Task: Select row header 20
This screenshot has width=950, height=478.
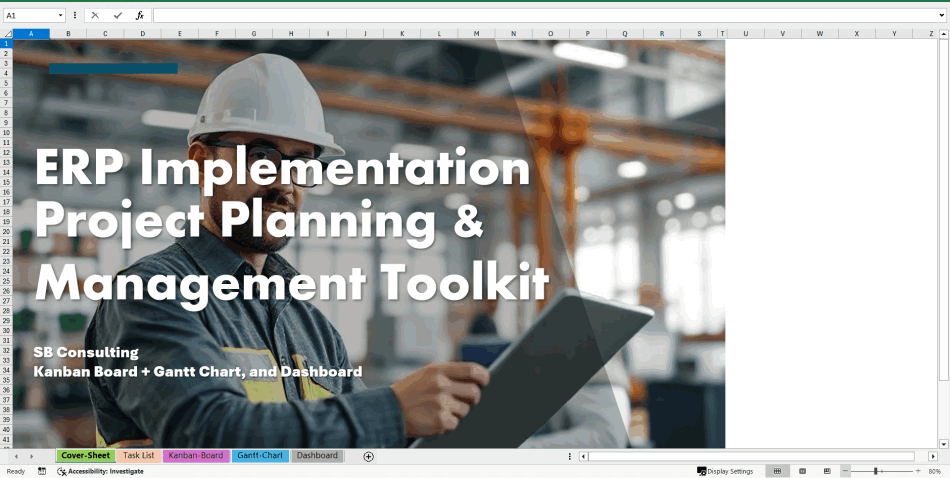Action: (6, 231)
